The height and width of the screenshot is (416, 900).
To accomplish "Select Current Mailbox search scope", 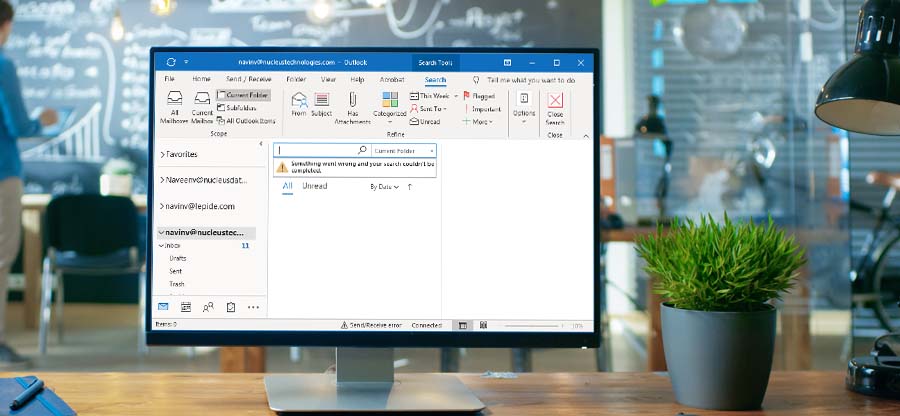I will [202, 108].
